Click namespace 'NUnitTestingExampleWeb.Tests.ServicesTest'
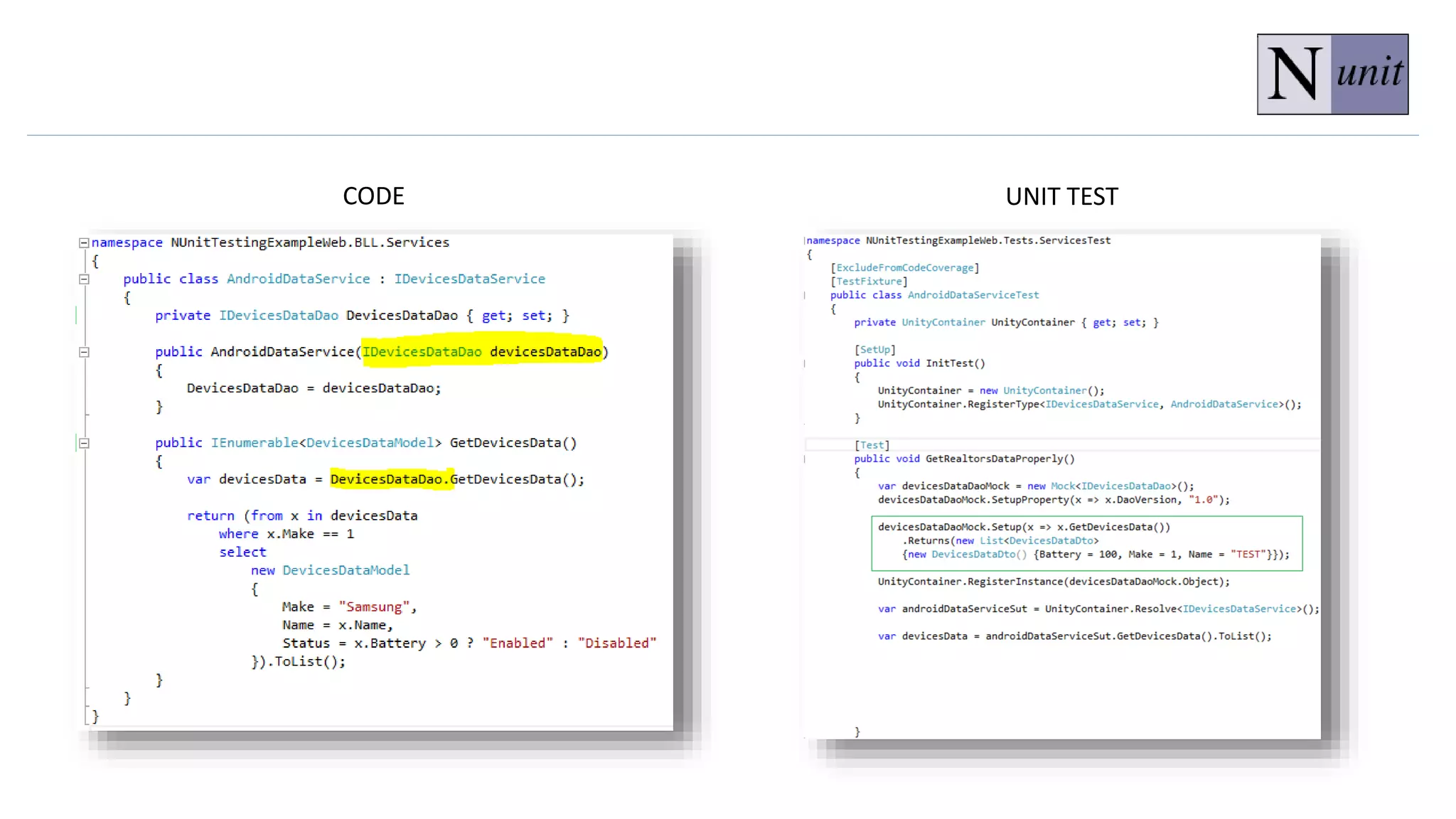This screenshot has width=1456, height=819. pos(988,240)
